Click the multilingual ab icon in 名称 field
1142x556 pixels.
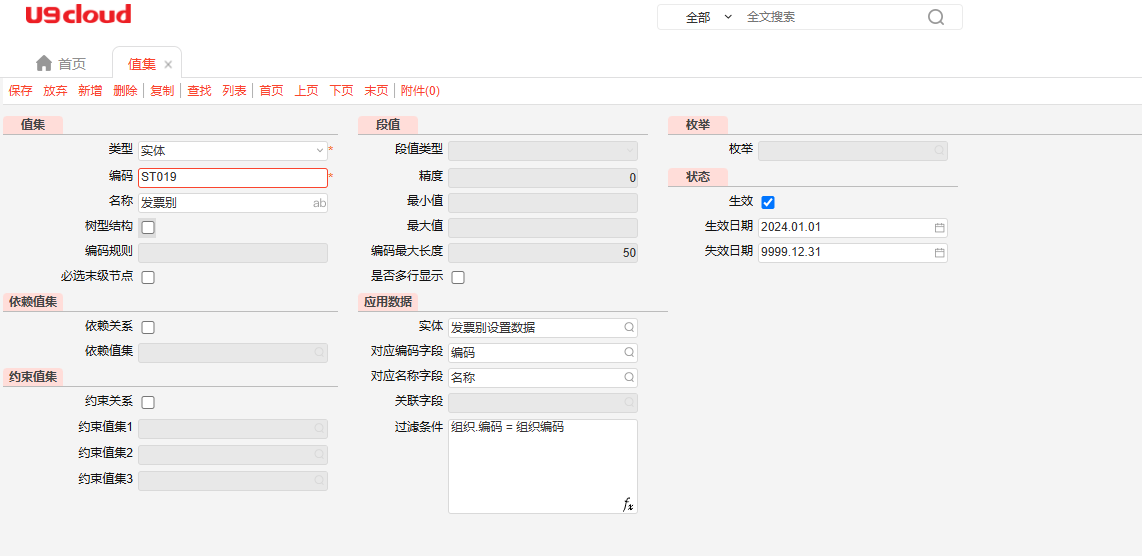click(x=319, y=203)
